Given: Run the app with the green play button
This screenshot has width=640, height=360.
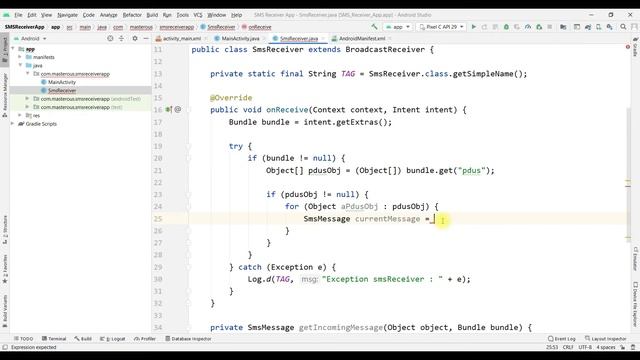Looking at the screenshot, I should pyautogui.click(x=473, y=27).
